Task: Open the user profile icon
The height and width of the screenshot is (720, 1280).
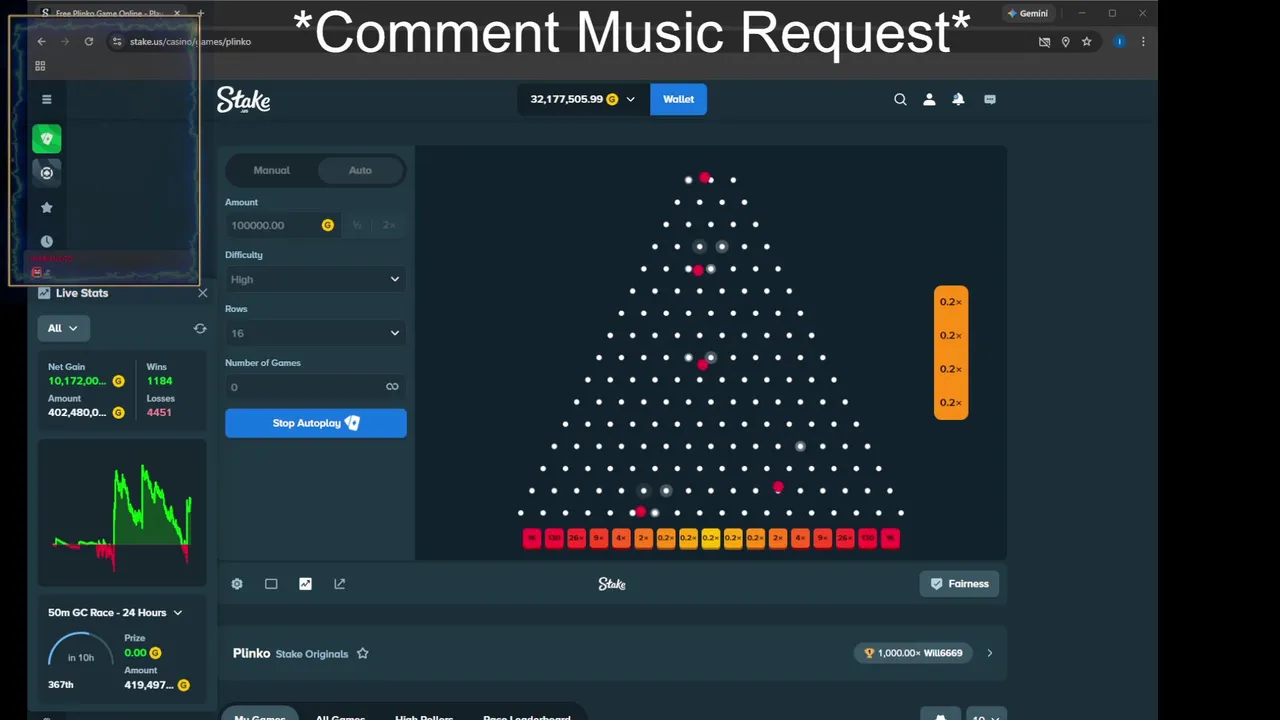Action: (x=929, y=99)
